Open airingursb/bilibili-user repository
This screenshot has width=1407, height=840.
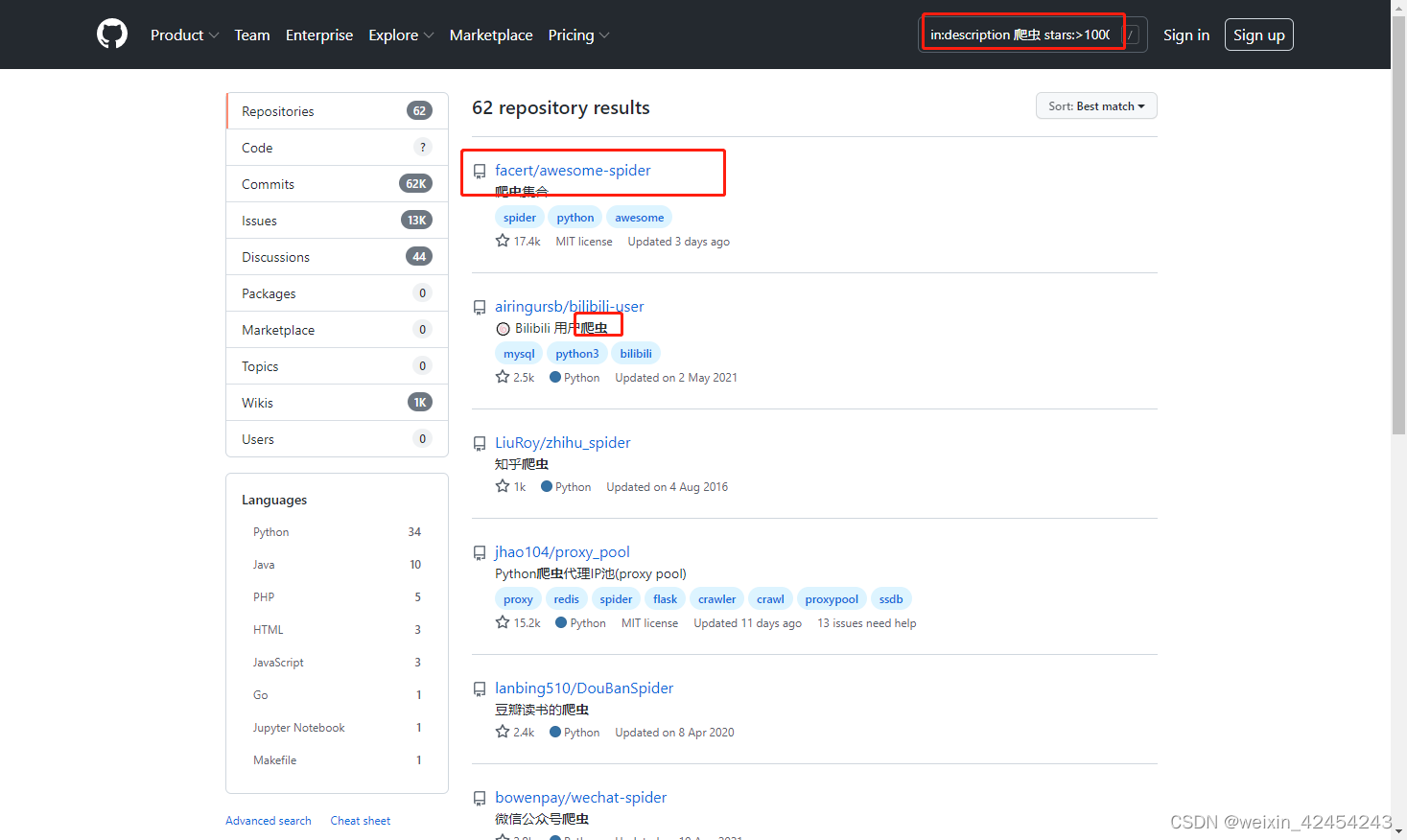569,307
